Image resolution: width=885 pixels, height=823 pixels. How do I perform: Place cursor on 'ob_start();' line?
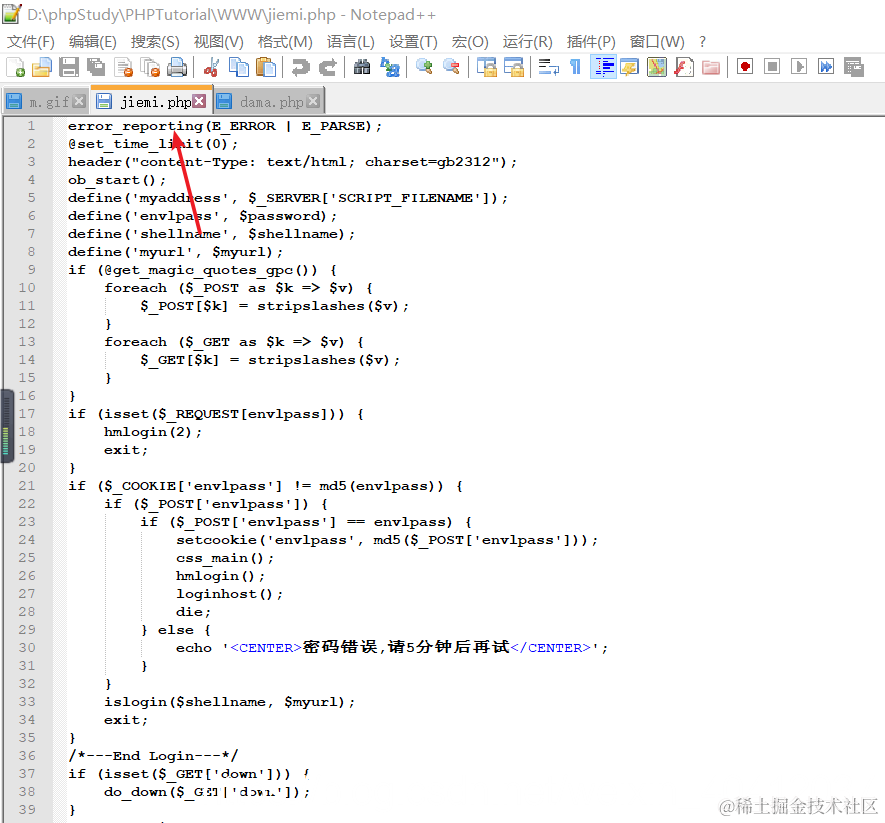(117, 180)
